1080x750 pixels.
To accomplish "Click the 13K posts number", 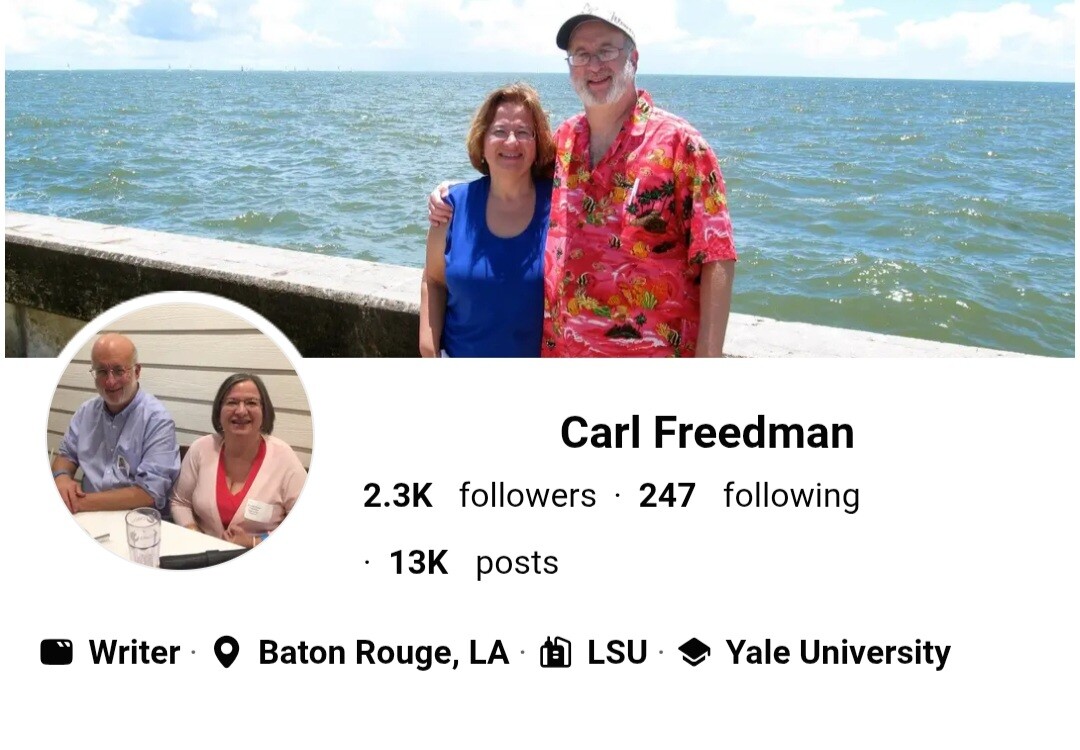I will [419, 563].
